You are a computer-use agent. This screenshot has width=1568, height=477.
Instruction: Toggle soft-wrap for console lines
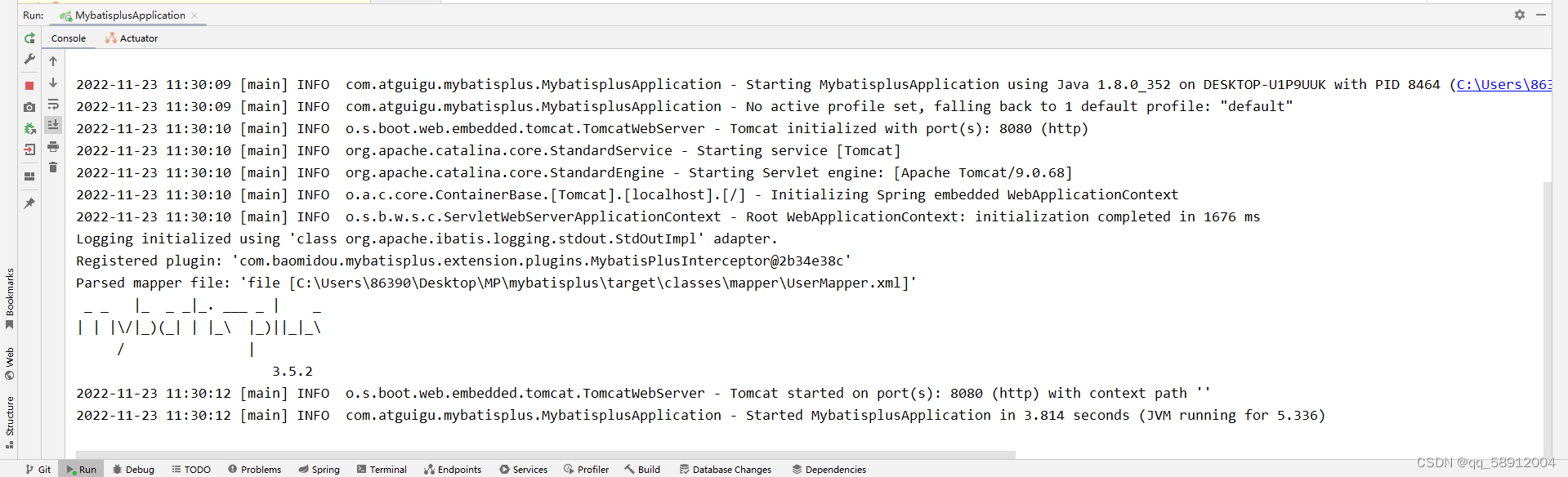pyautogui.click(x=53, y=105)
